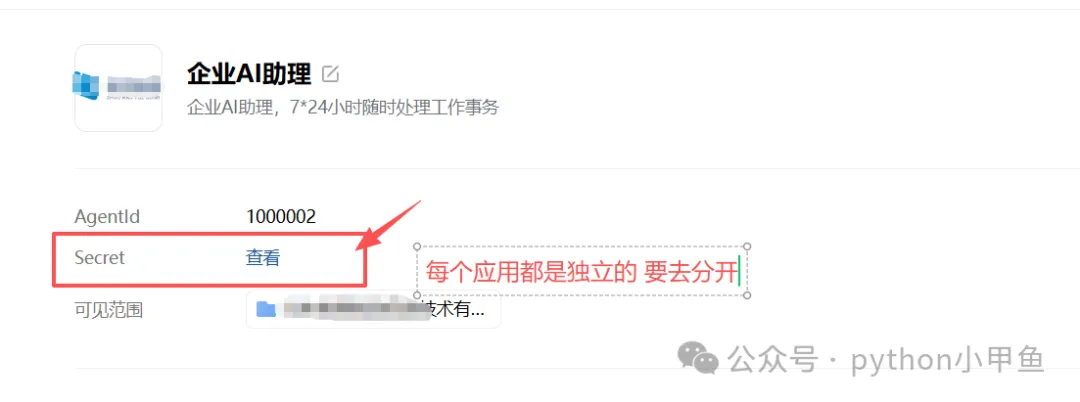Click the blue folder icon in 可见范围
The image size is (1080, 402).
click(x=266, y=309)
